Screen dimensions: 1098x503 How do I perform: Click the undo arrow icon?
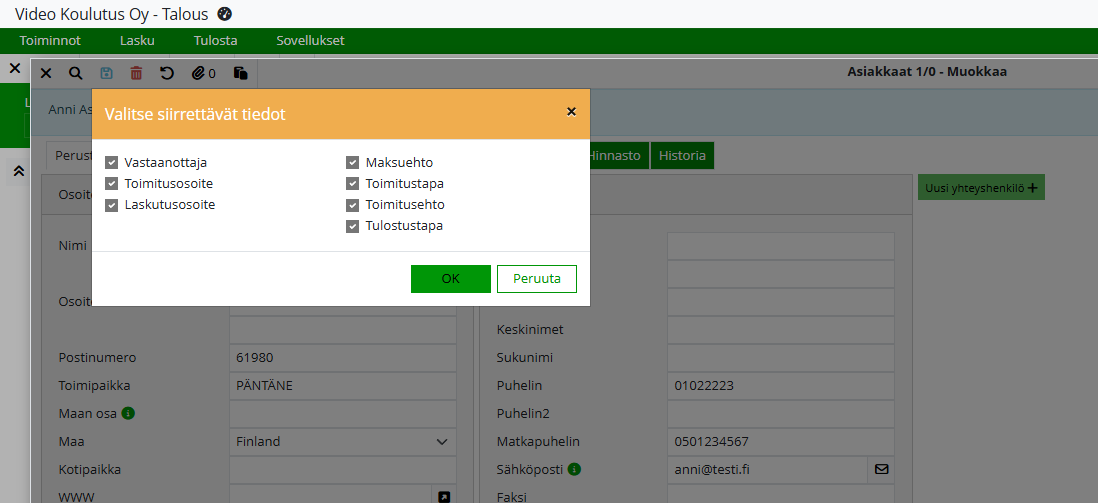(x=167, y=73)
